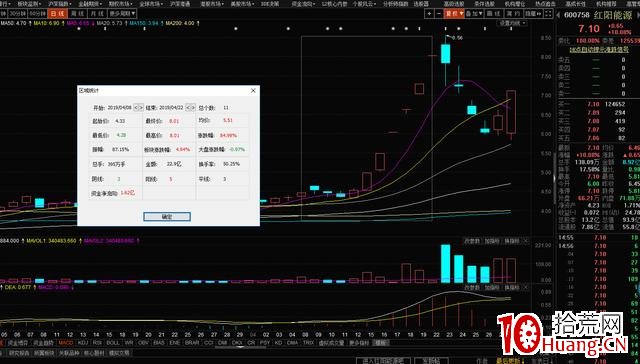Go to previous stock with left arrow
The height and width of the screenshot is (364, 640).
(x=558, y=15)
